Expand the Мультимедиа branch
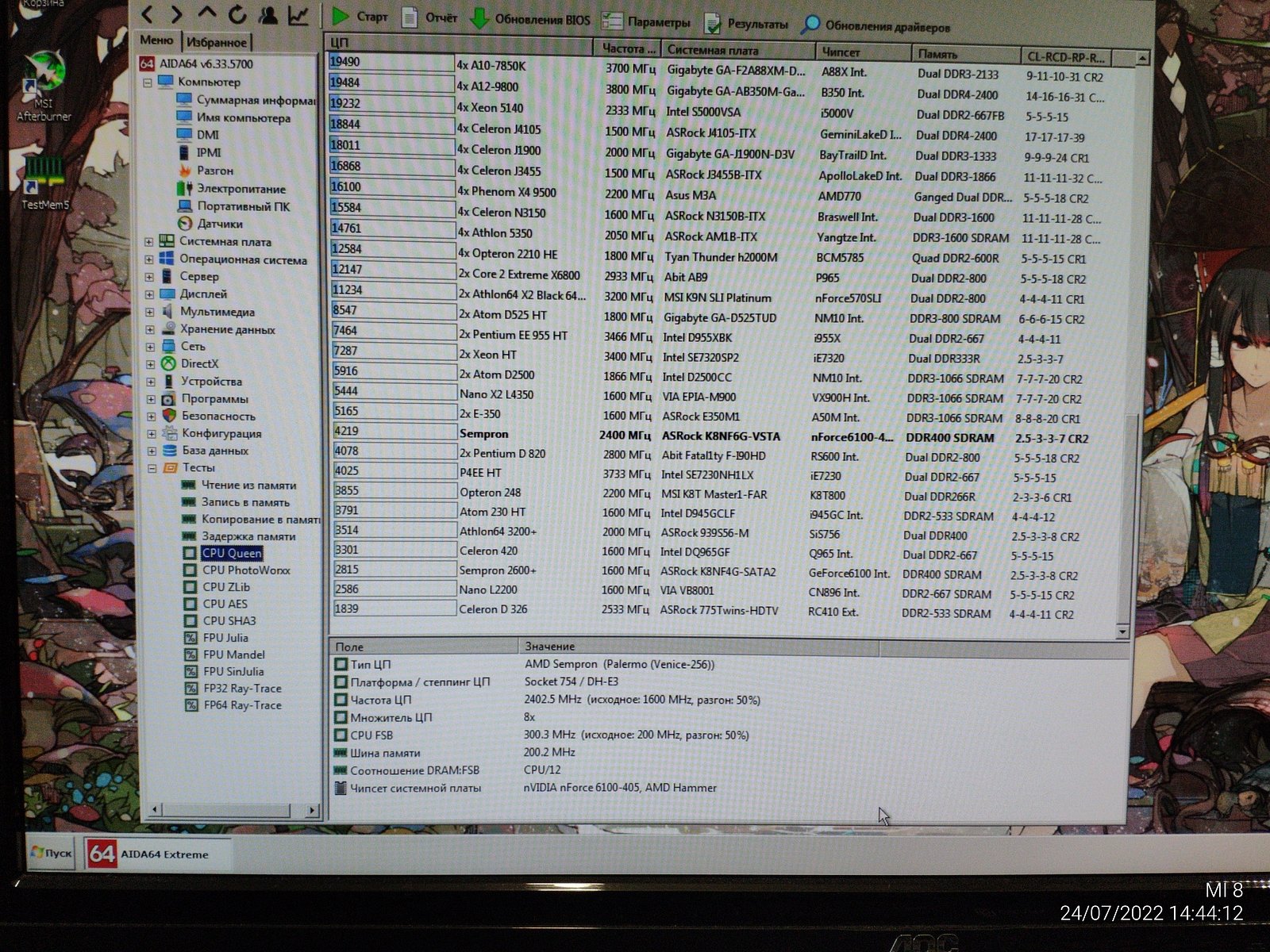1270x952 pixels. pos(150,312)
